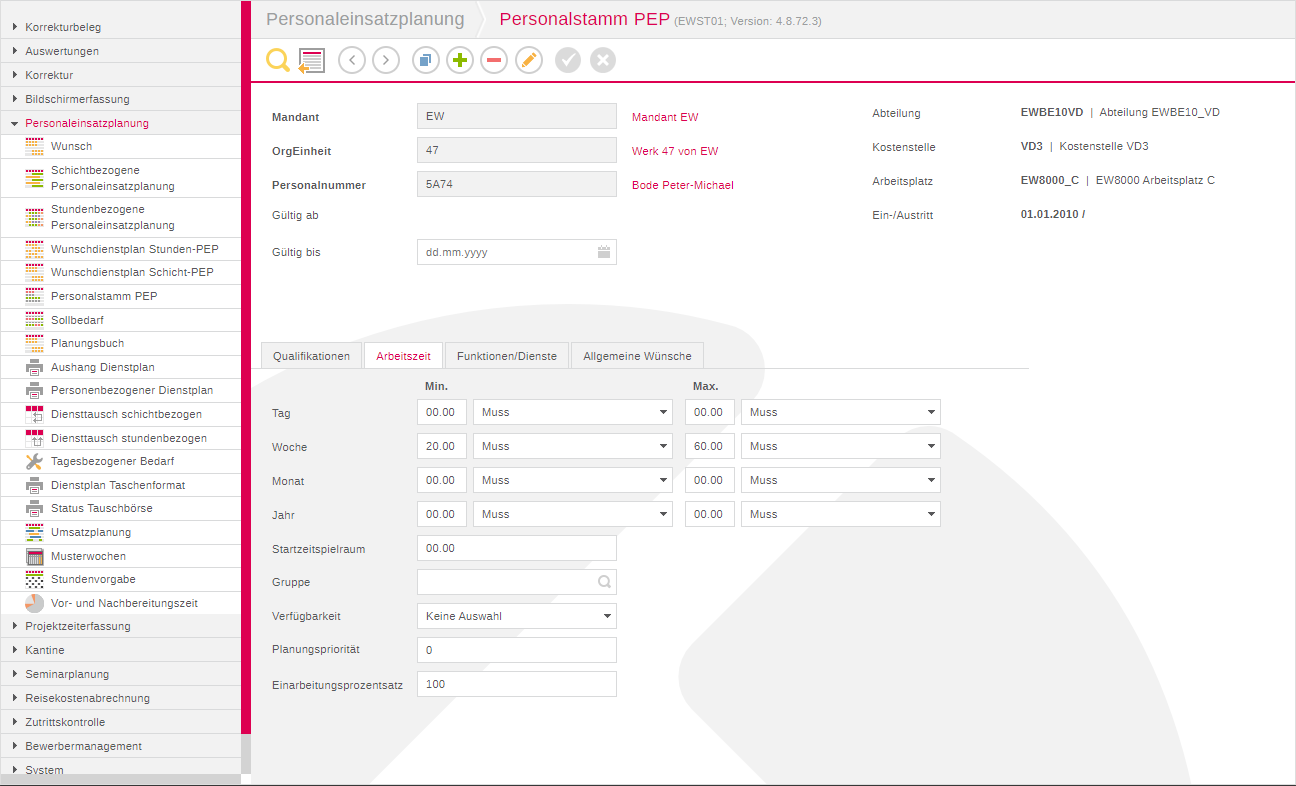This screenshot has width=1296, height=786.
Task: Go to previous record arrow button
Action: point(352,61)
